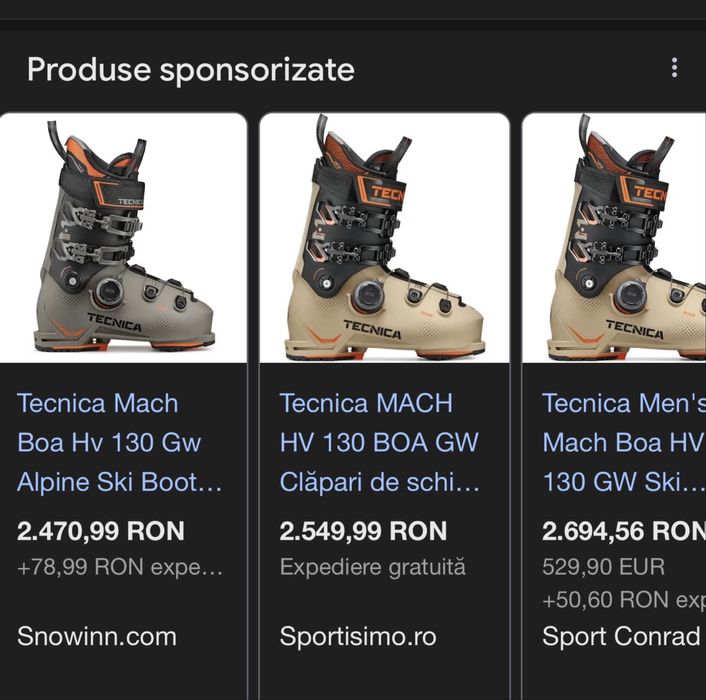Screen dimensions: 706x700
Task: Click the Expediere gratuită shipping label
Action: tap(373, 567)
